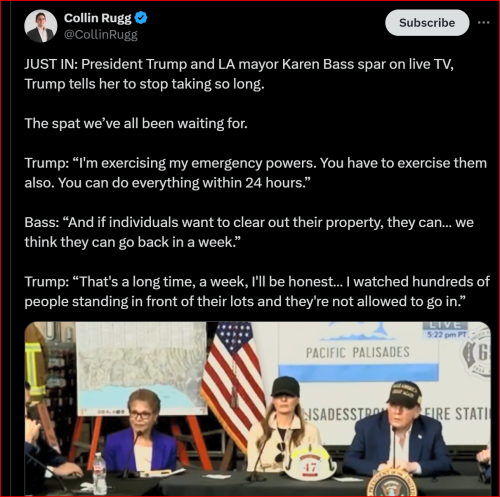Screen dimensions: 500x497
Task: Select the 'JUST IN' opening tweet line
Action: 239,74
